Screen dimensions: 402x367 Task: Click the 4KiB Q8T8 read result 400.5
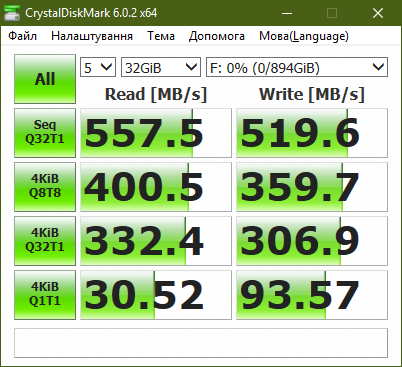pos(156,187)
